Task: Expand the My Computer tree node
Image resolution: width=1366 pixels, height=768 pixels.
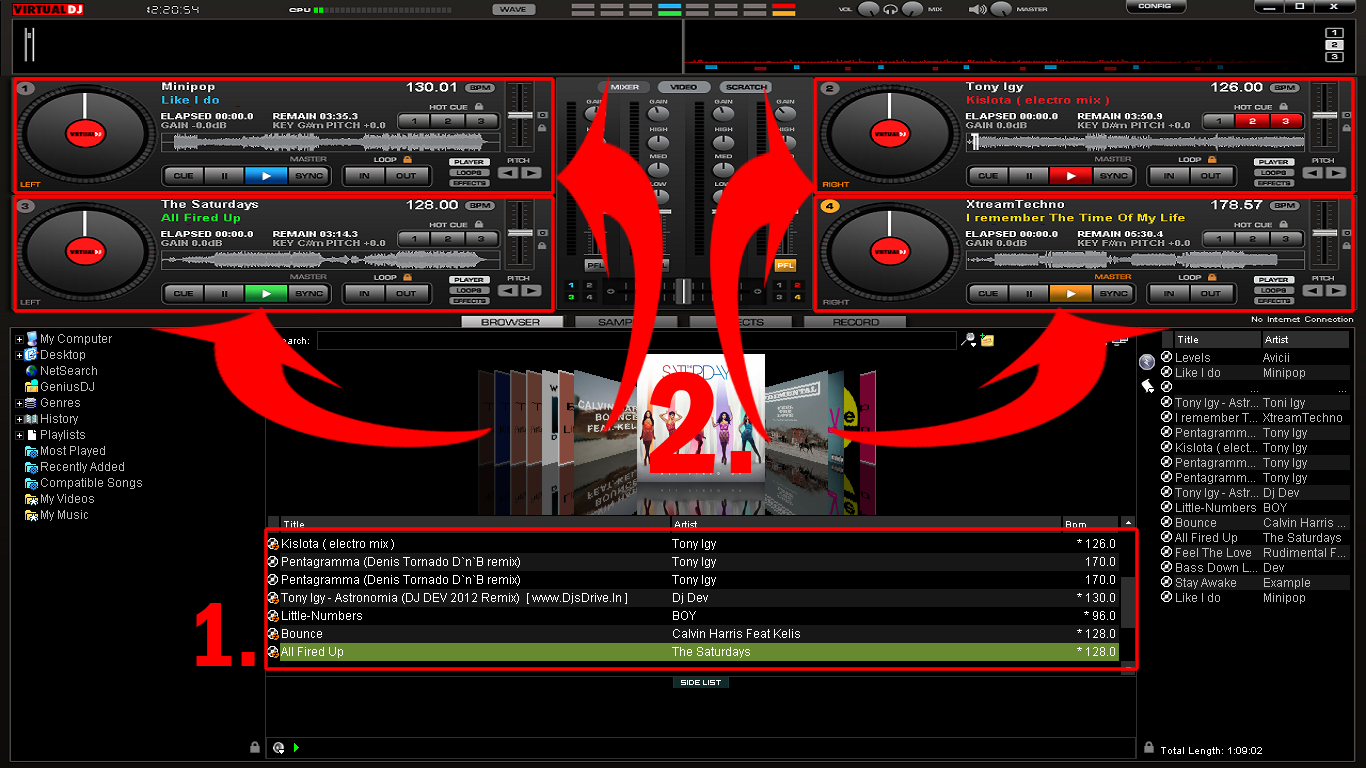Action: tap(19, 339)
